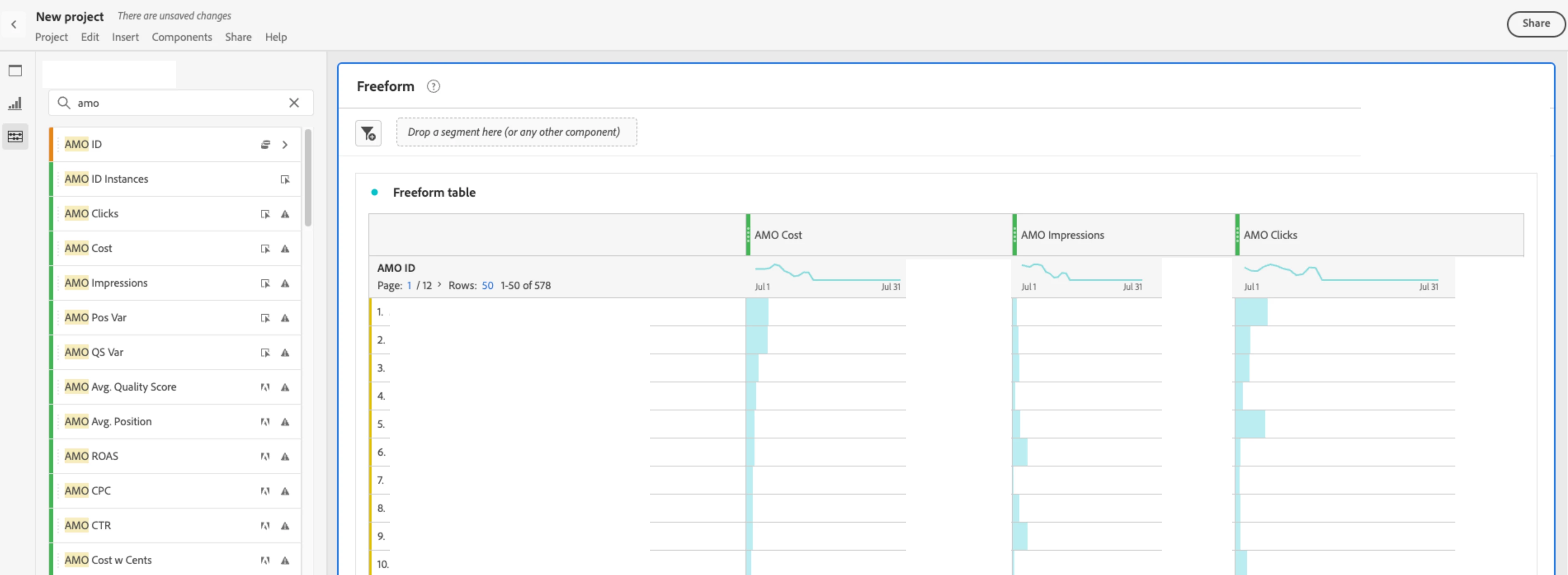Click the AMO Impressions column header

[x=1062, y=235]
